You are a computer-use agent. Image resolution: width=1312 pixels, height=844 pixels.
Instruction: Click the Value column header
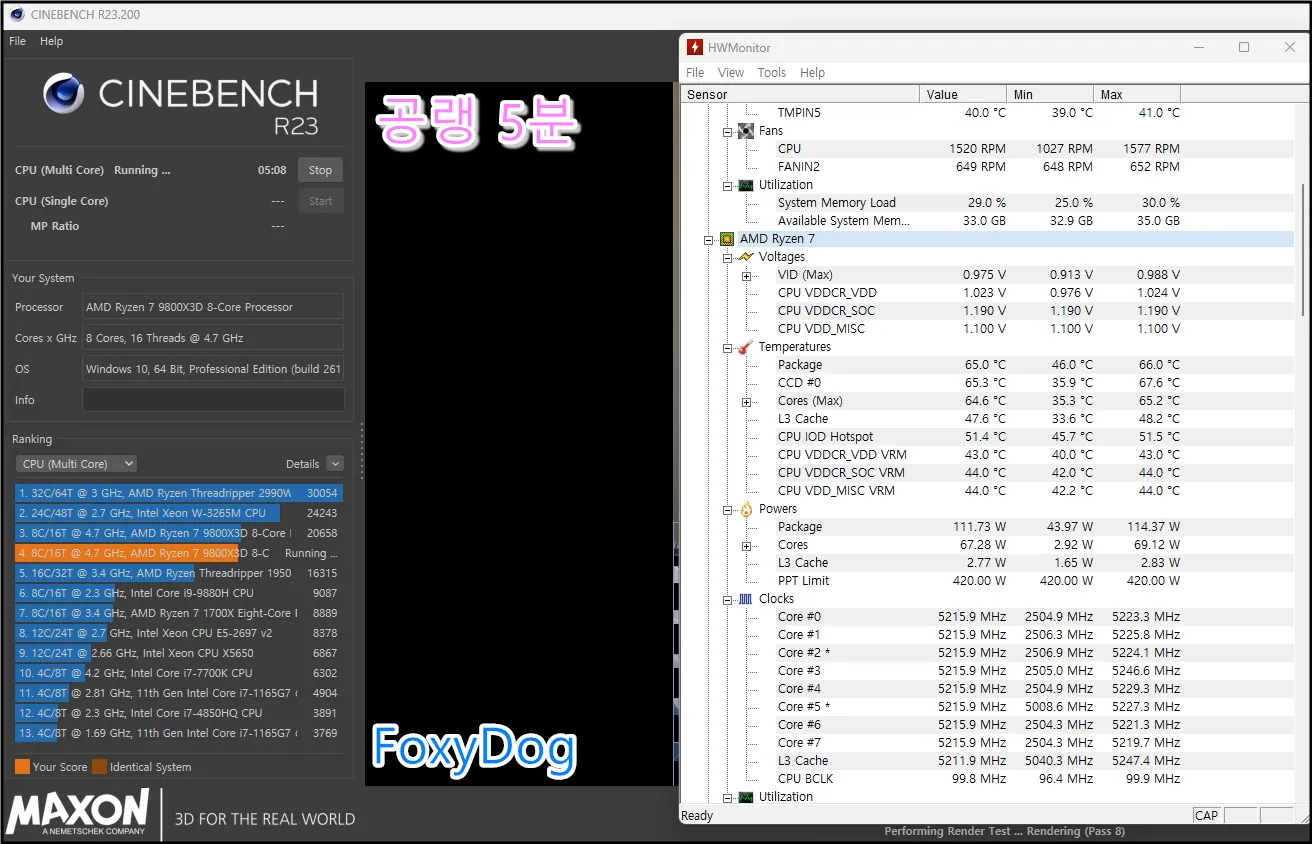pos(963,94)
